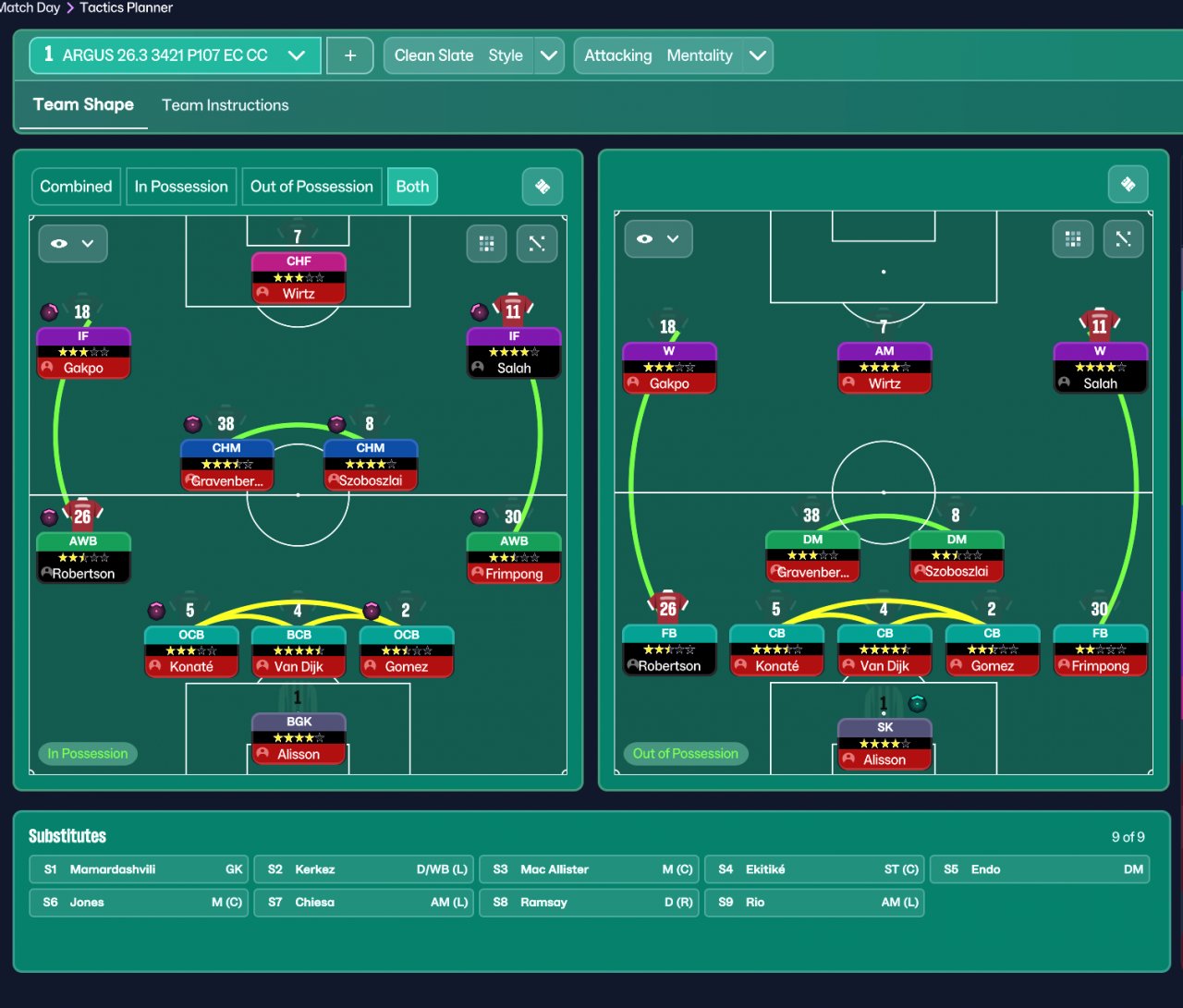Select Alisson's SK role card
The image size is (1183, 1008).
[x=884, y=744]
